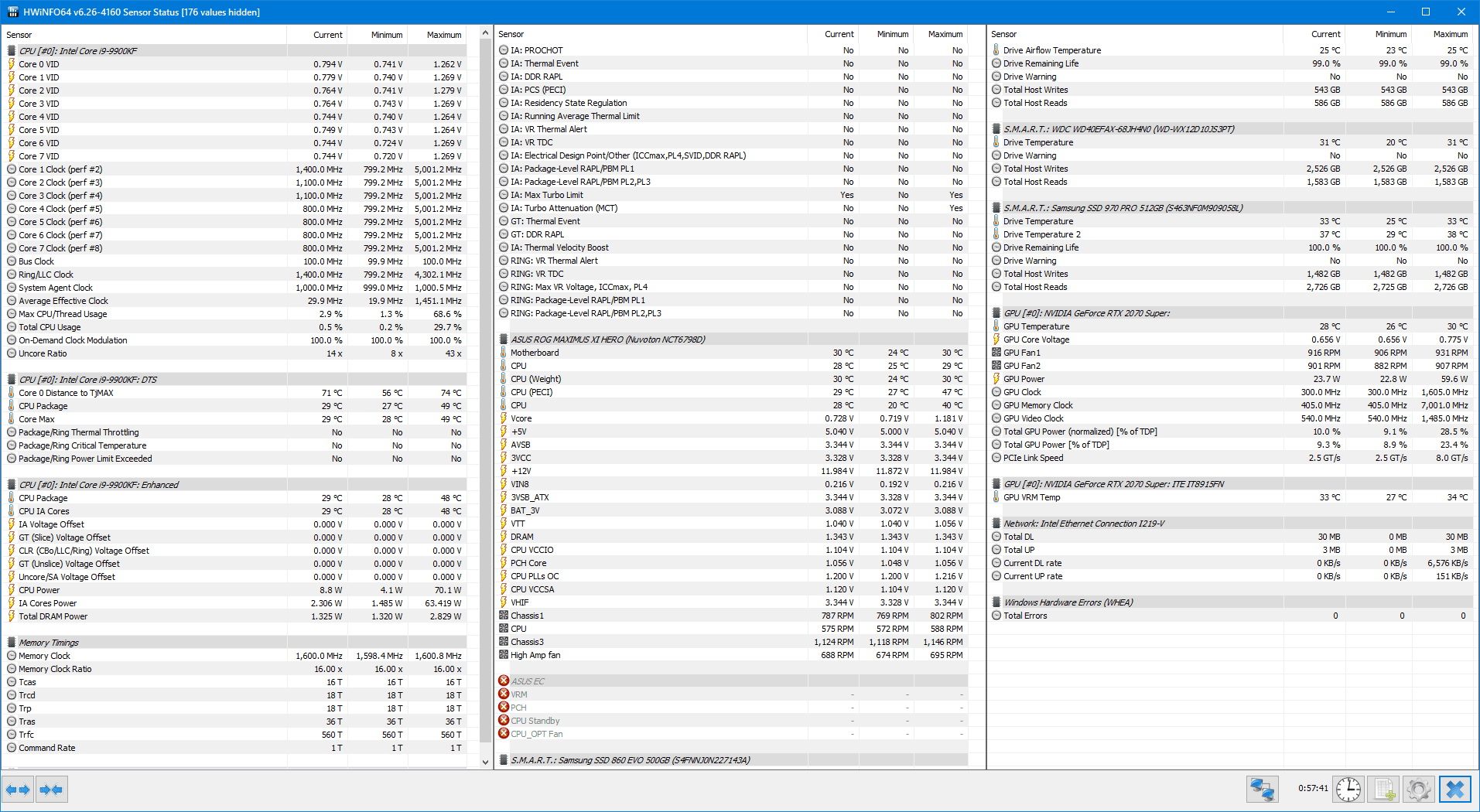Select the IA: Max Turbo Limit row
This screenshot has height=812, width=1480.
(733, 195)
